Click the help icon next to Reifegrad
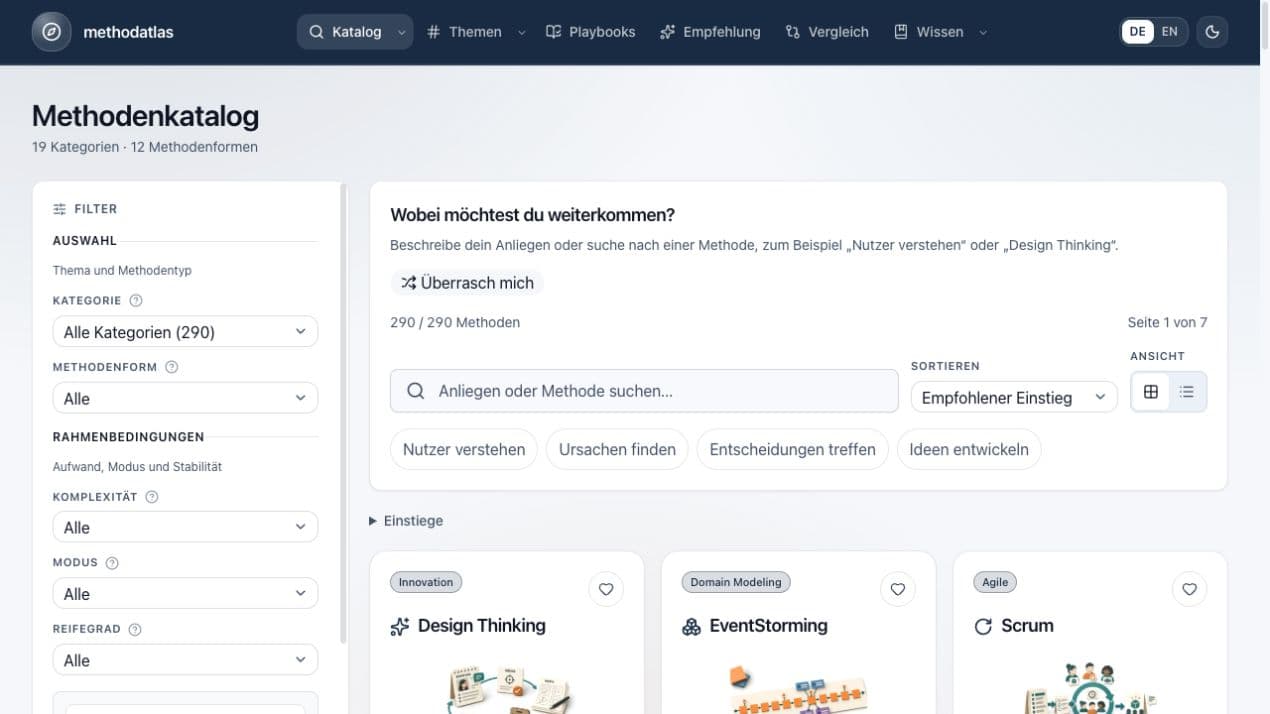The height and width of the screenshot is (714, 1270). point(135,629)
